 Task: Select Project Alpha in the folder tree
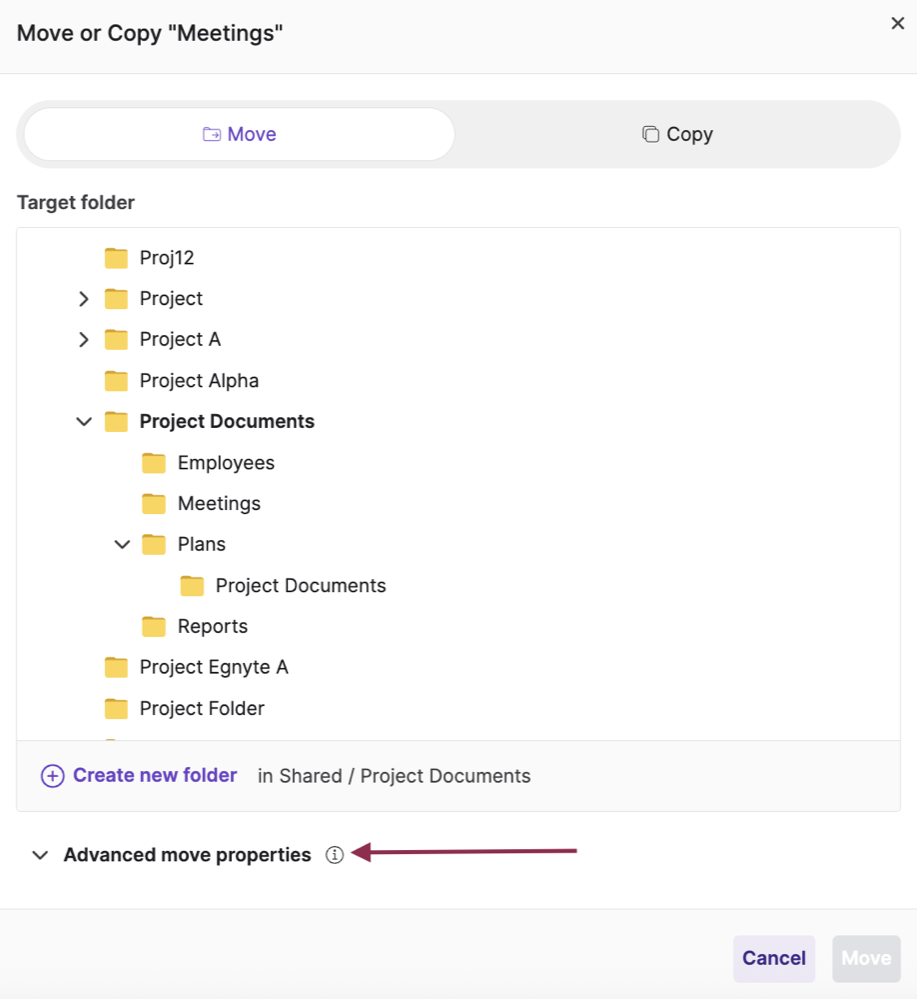[199, 380]
